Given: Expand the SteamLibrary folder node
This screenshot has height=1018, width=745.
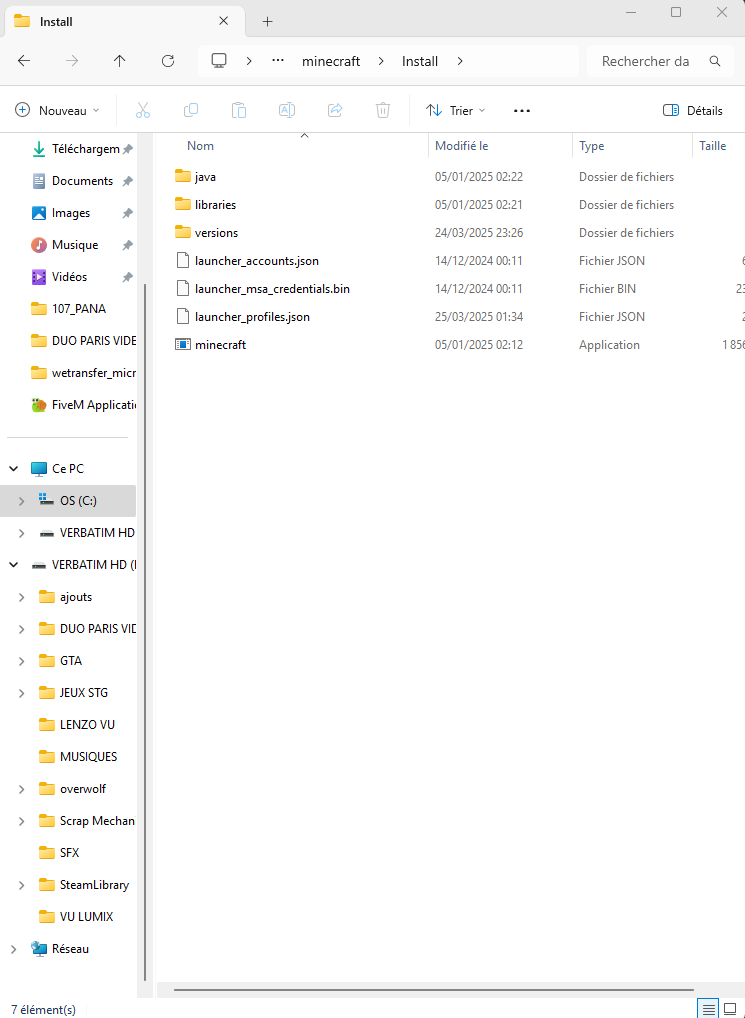Looking at the screenshot, I should (21, 885).
